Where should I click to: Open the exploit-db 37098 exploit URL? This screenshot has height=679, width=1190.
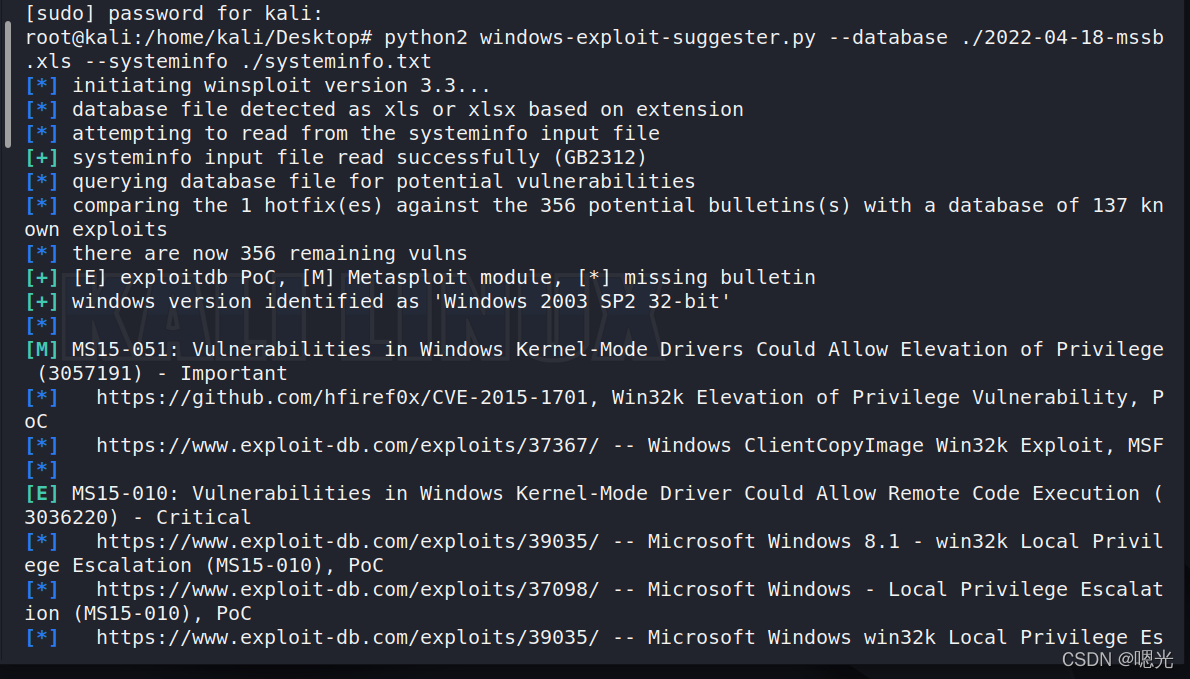point(347,589)
